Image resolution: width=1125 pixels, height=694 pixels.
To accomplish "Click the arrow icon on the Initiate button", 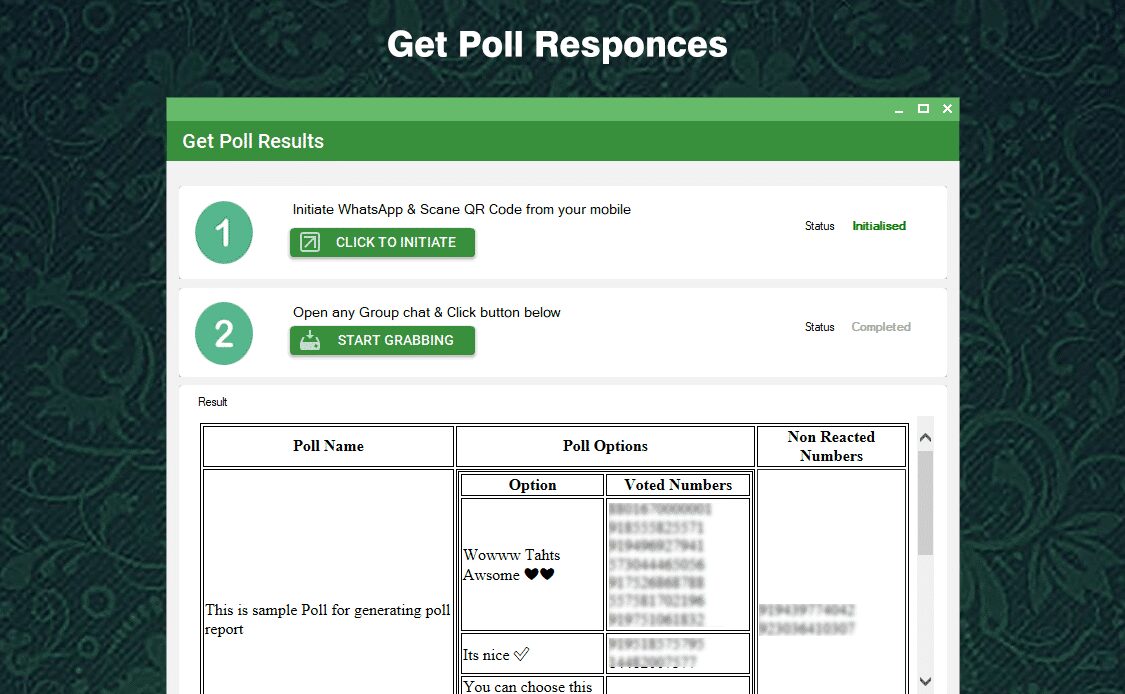I will (310, 242).
